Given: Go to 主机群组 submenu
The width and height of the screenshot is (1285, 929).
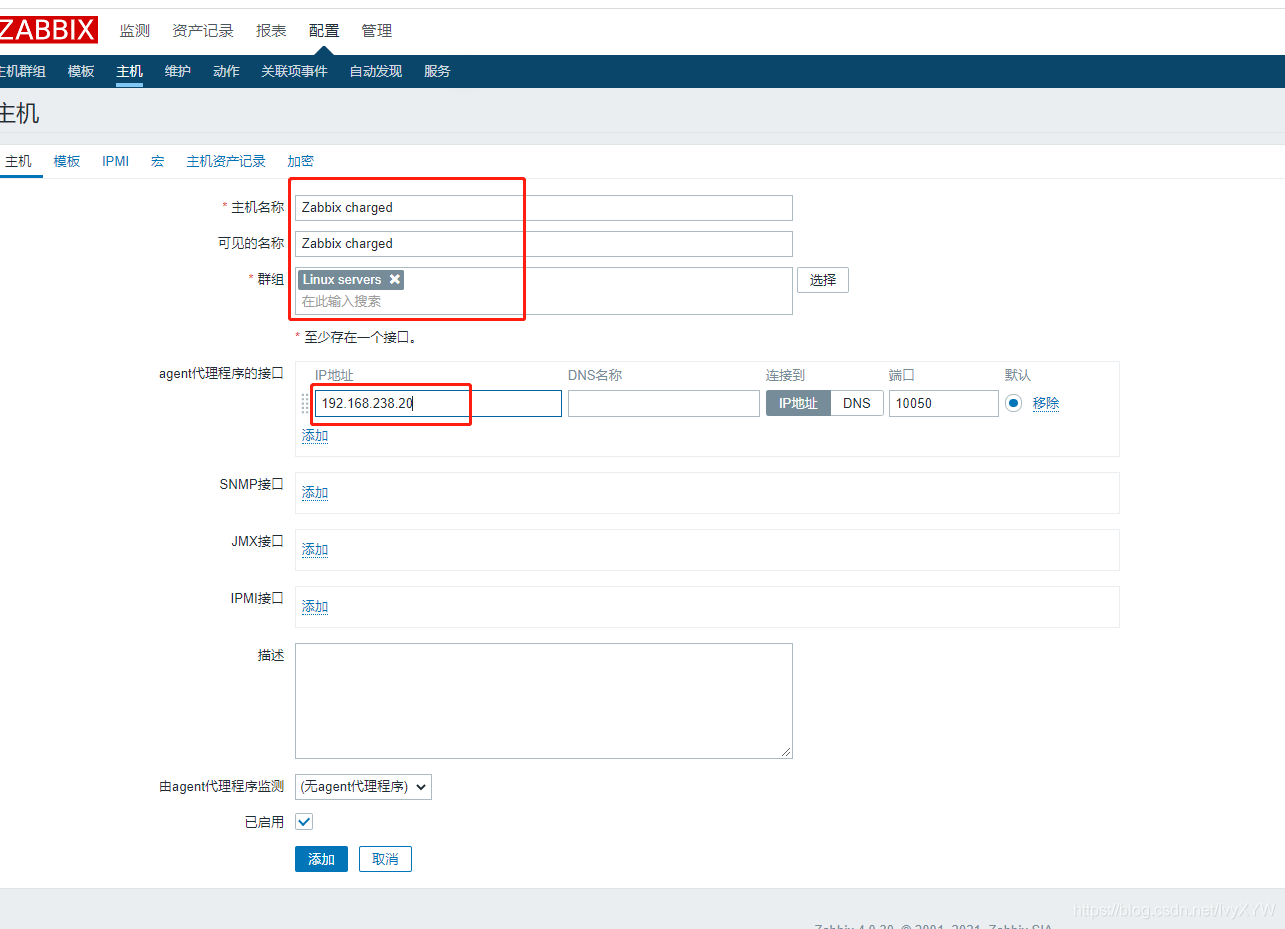Looking at the screenshot, I should 23,71.
